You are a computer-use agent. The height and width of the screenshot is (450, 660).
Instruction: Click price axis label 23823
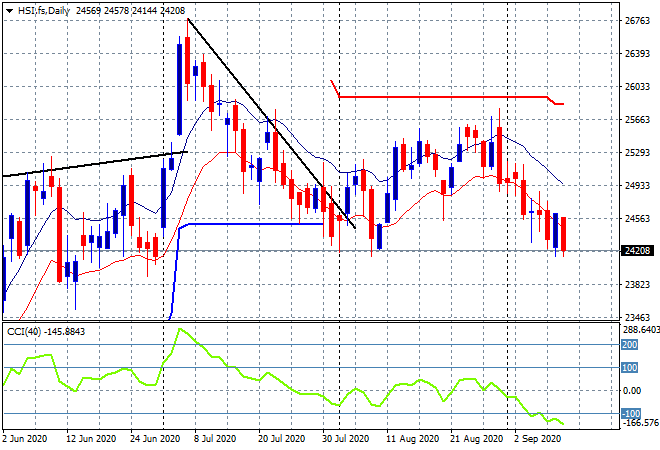pos(637,285)
